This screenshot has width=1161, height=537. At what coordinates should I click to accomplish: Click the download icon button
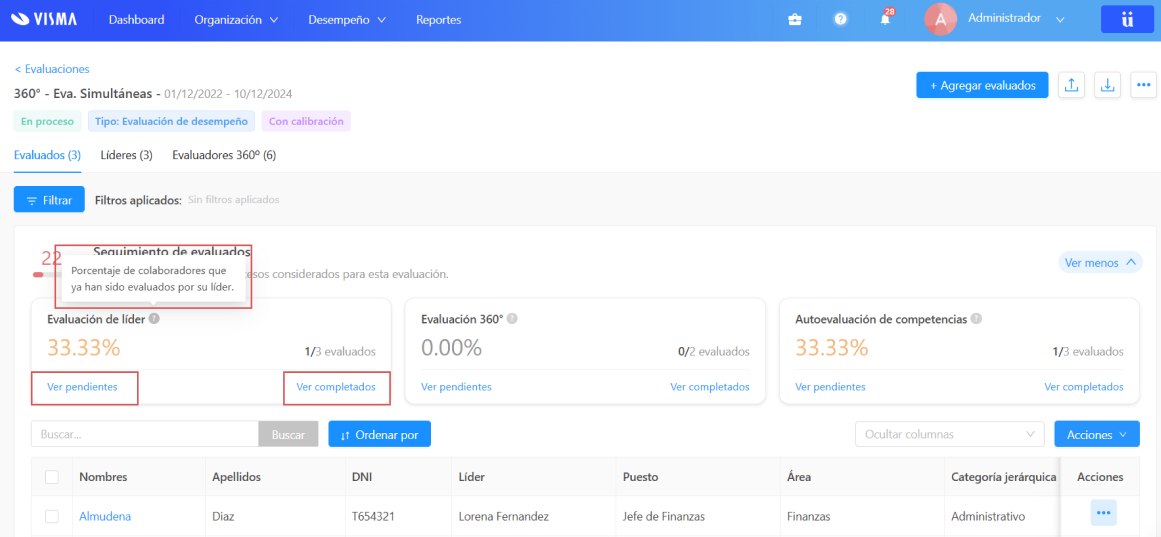pos(1107,85)
